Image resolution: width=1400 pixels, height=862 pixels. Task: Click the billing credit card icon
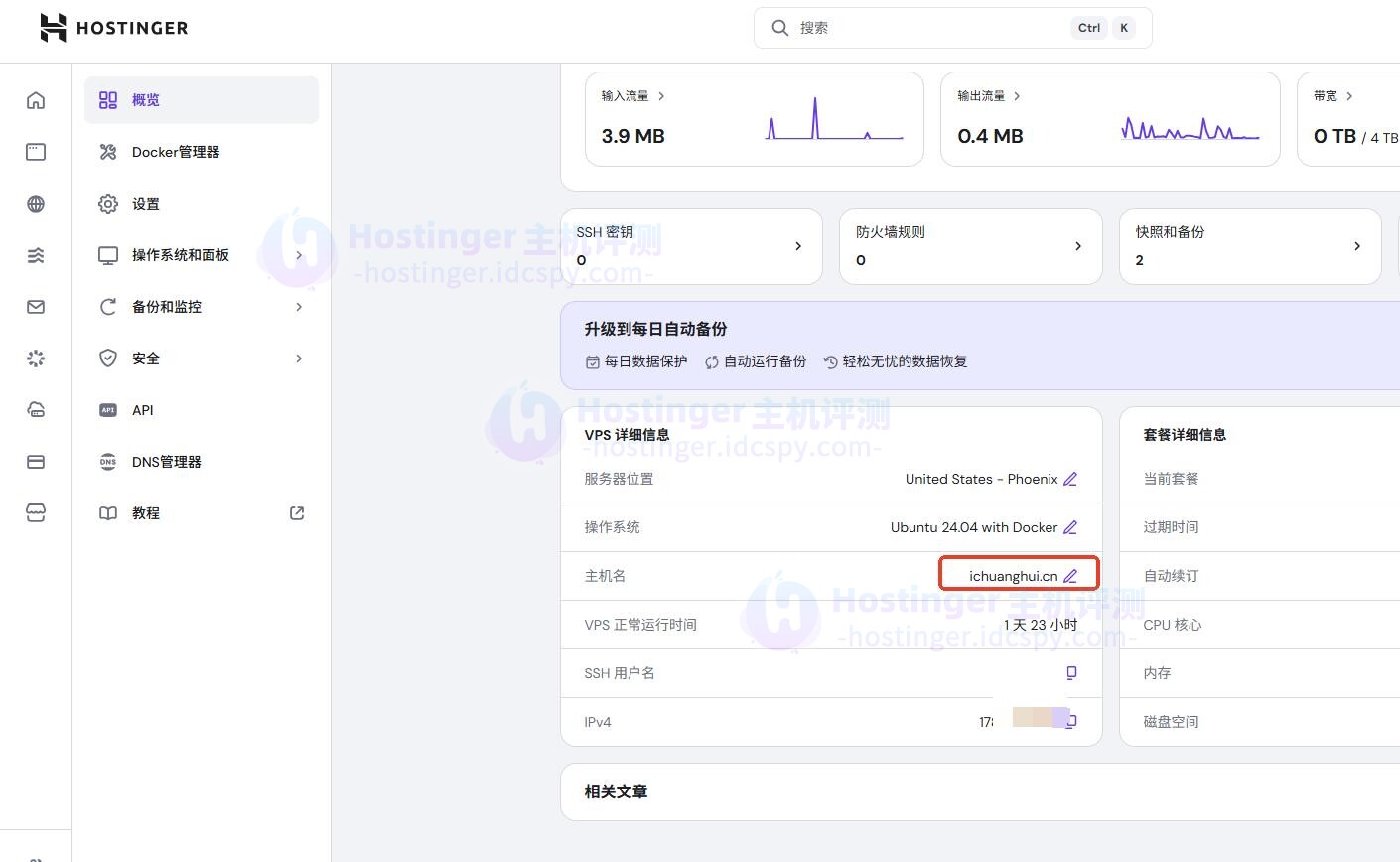tap(36, 461)
